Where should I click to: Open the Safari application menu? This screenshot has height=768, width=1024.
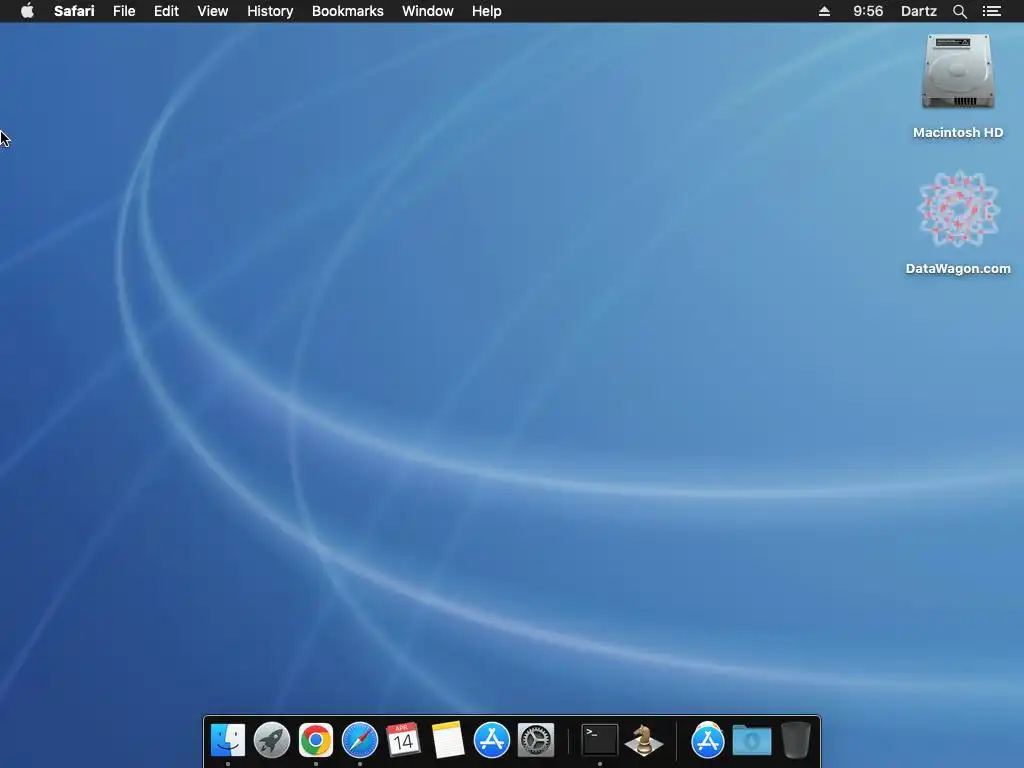74,11
